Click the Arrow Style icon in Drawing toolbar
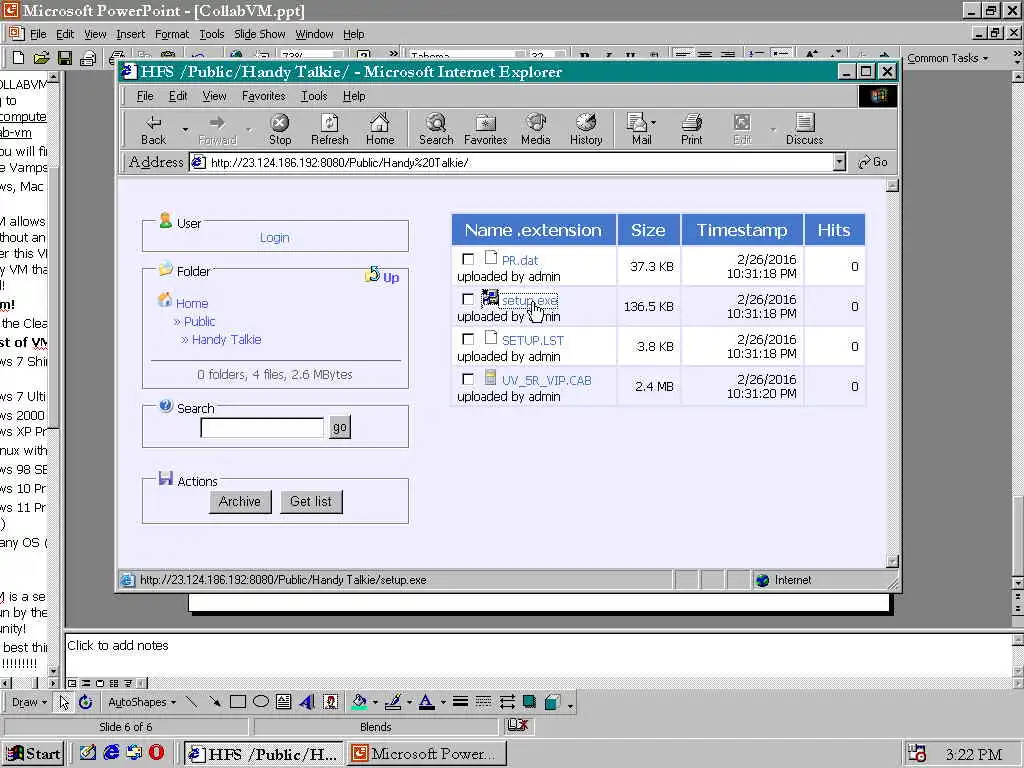 pos(507,702)
